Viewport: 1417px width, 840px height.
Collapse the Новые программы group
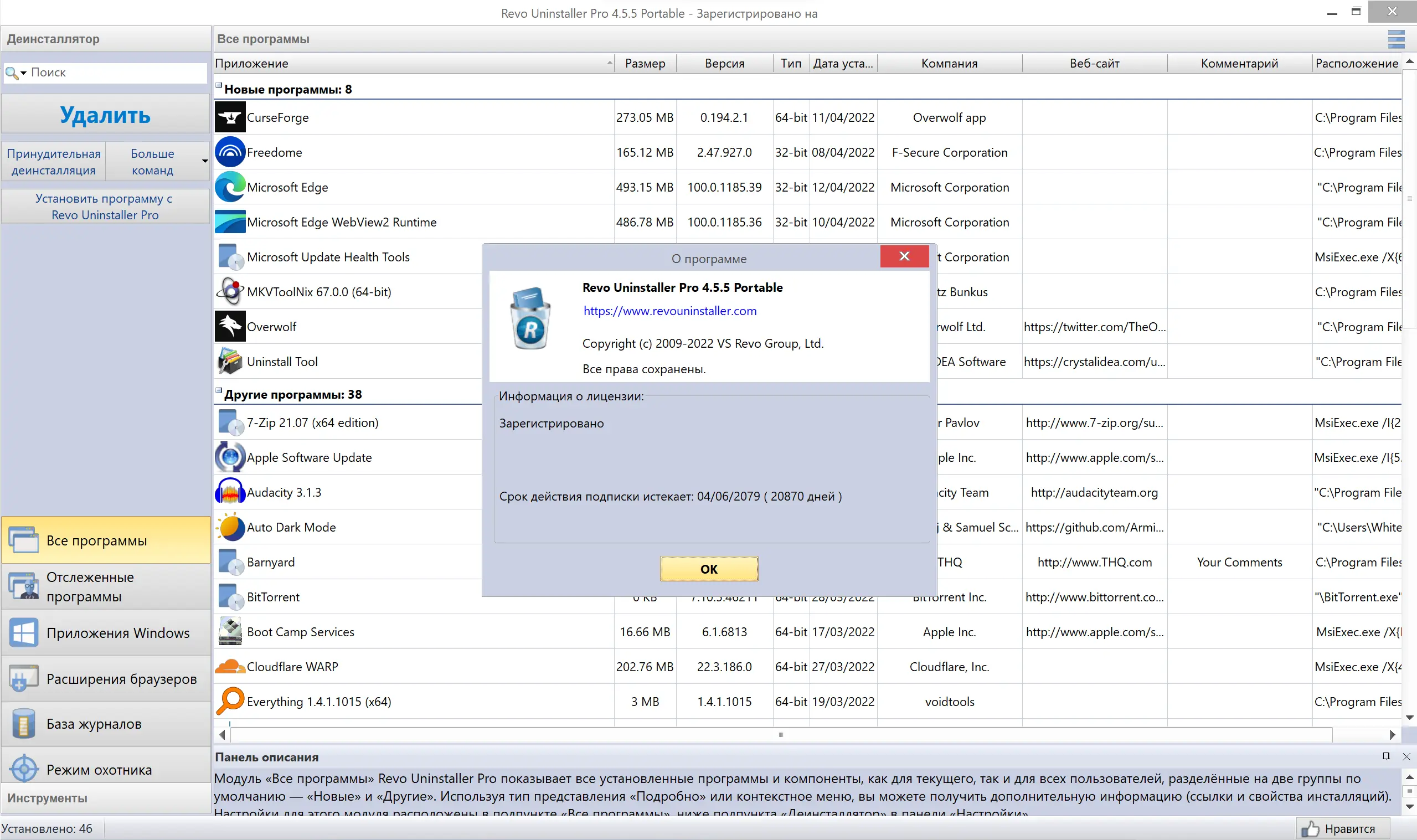click(218, 85)
